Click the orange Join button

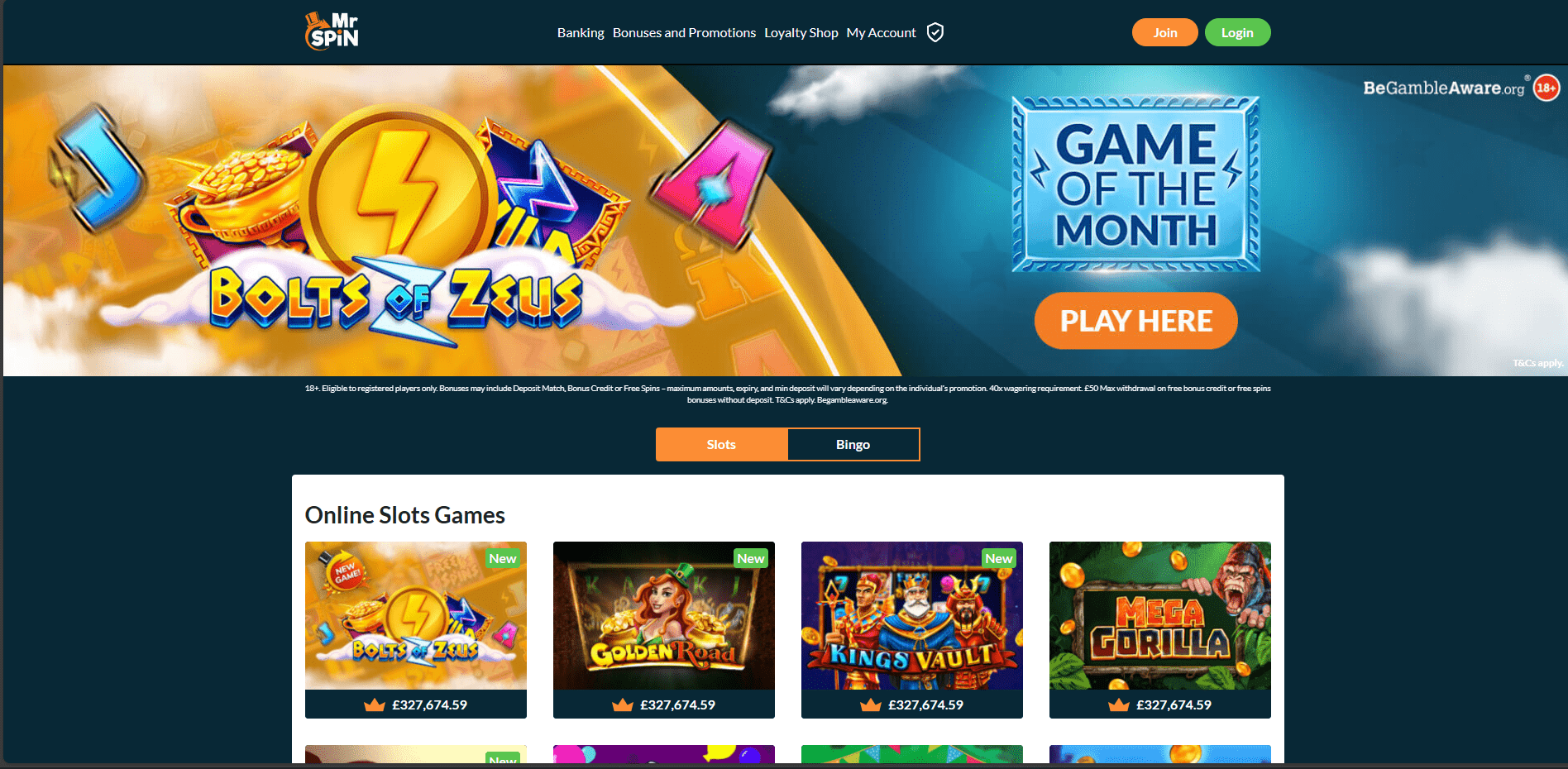pos(1164,32)
